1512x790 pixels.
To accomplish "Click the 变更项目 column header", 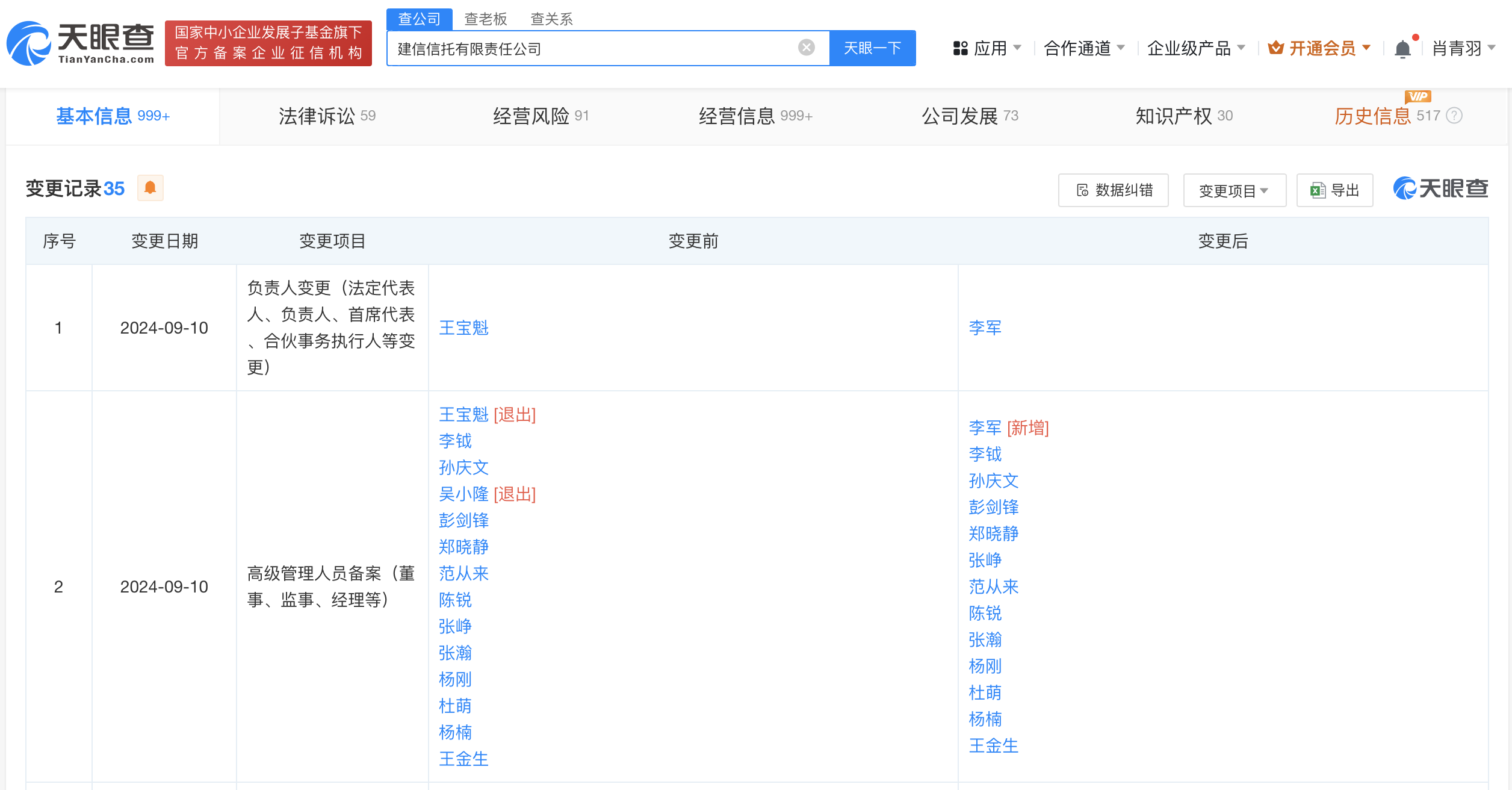I will coord(332,241).
